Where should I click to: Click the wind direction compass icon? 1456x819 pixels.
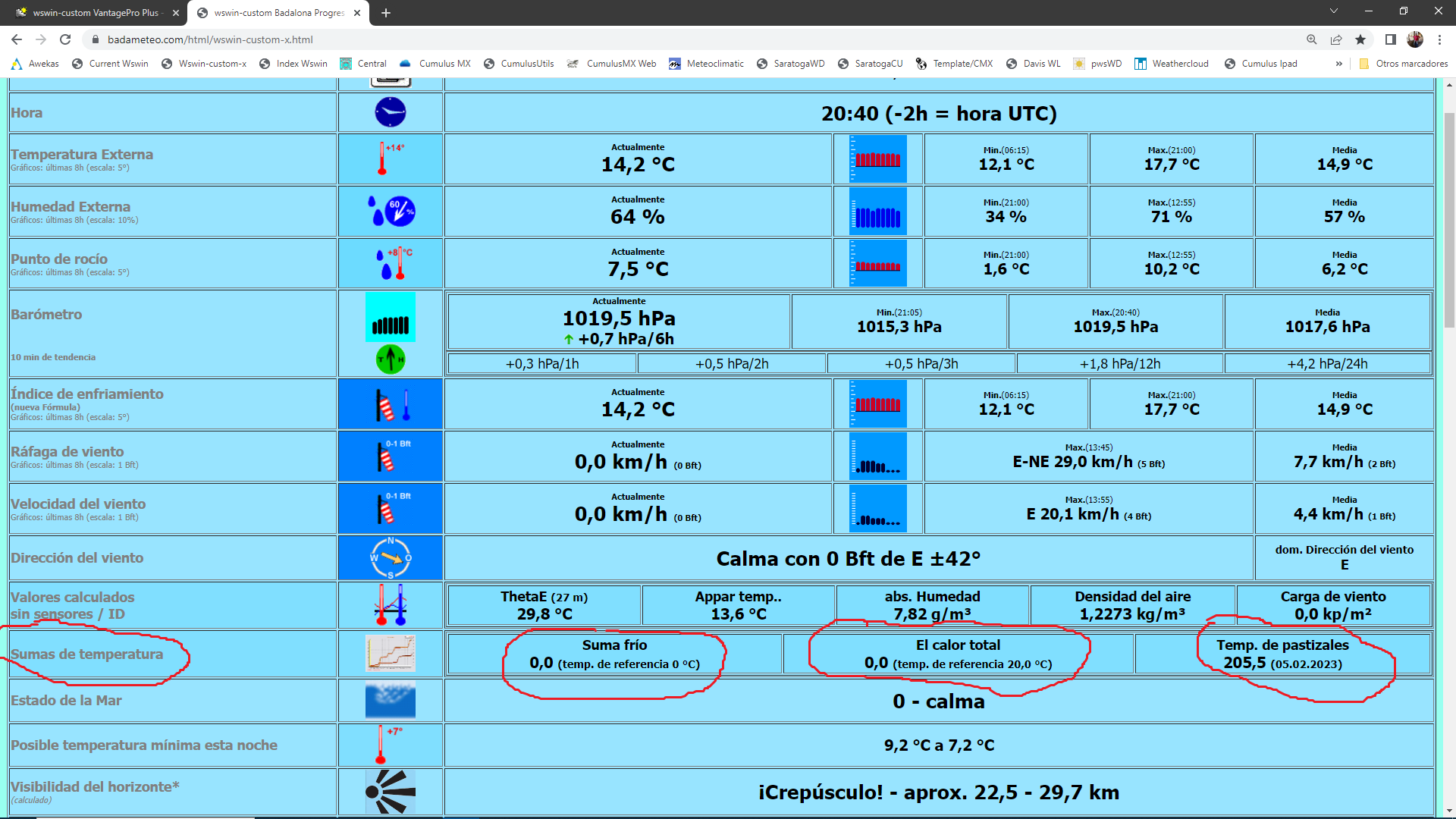coord(390,558)
